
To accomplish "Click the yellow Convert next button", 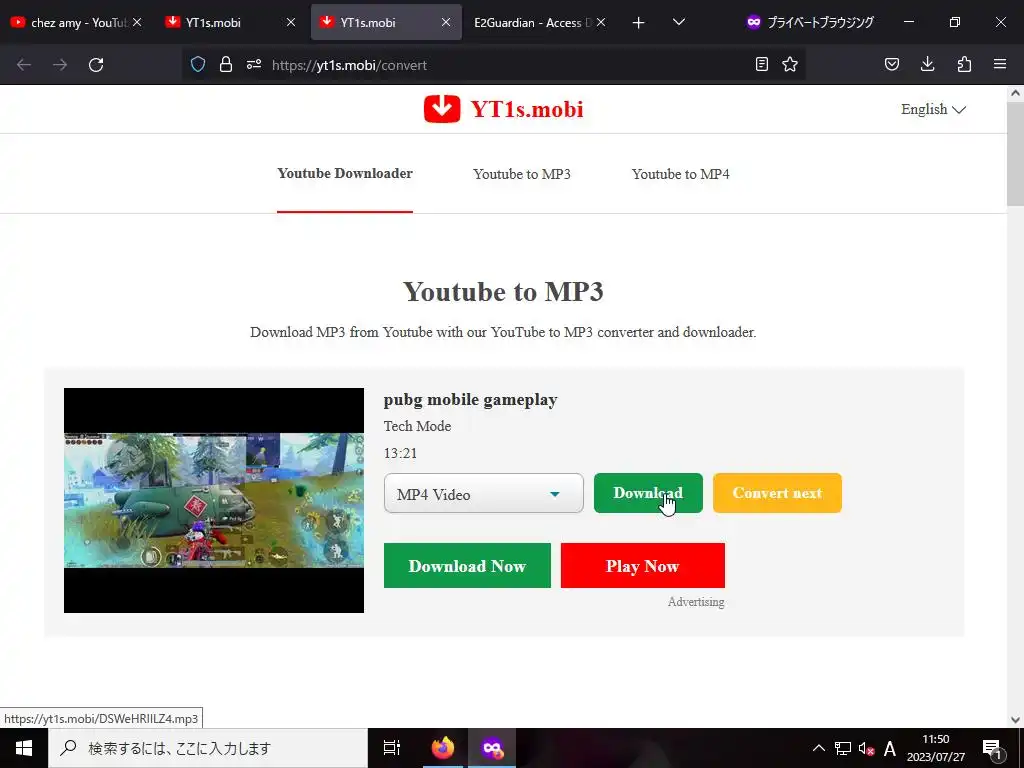I will (777, 493).
